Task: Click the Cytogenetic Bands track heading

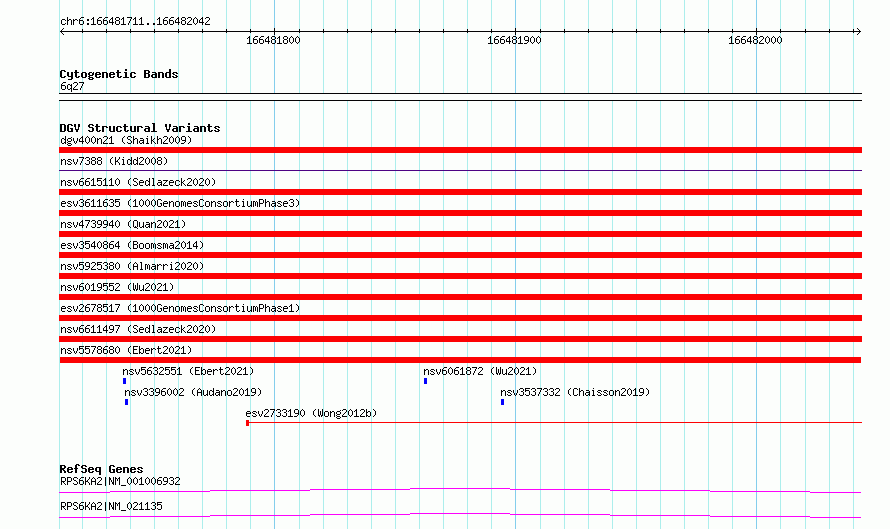Action: coord(119,74)
